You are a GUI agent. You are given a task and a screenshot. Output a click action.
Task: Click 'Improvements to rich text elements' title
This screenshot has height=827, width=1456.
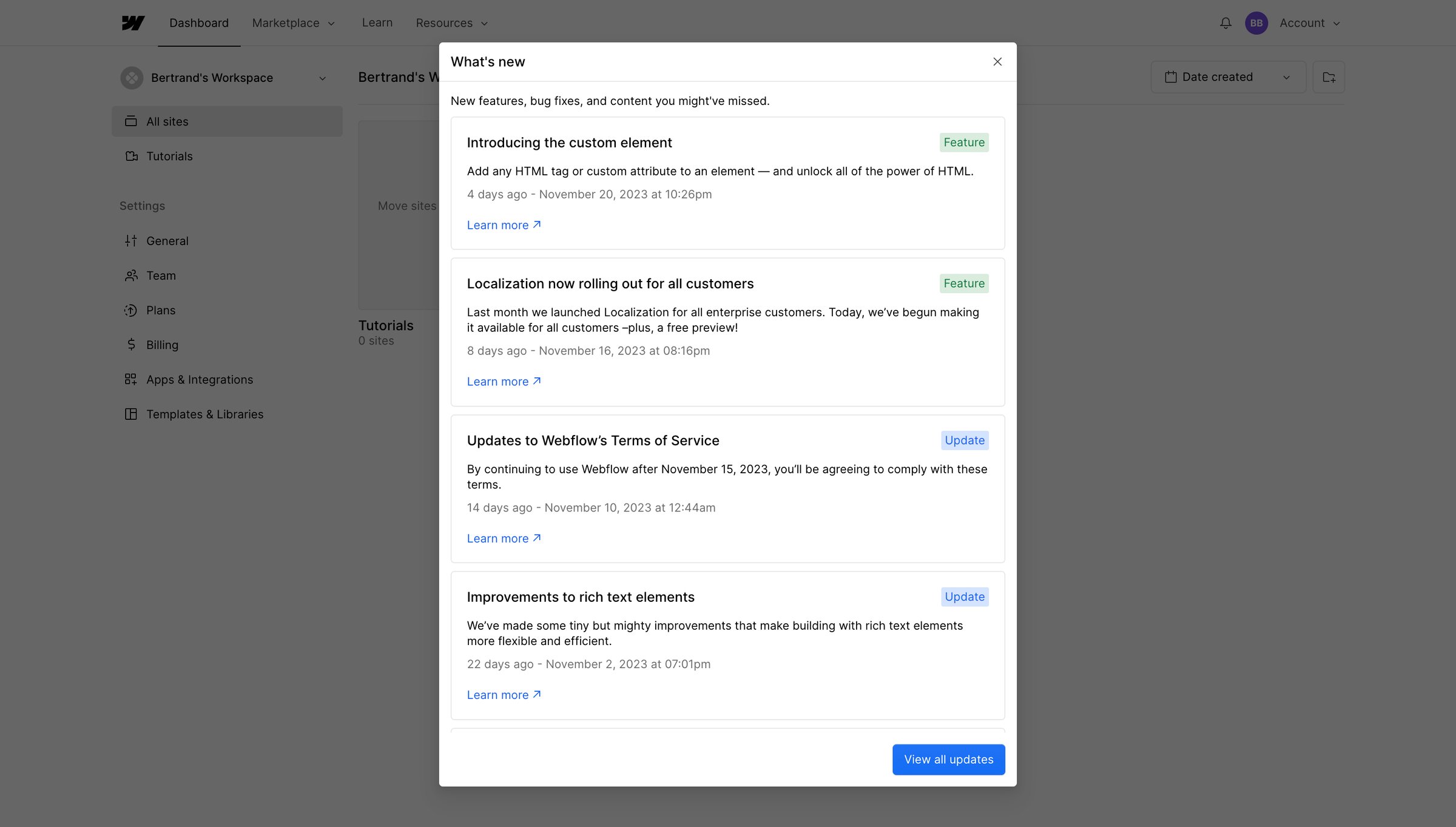[581, 597]
